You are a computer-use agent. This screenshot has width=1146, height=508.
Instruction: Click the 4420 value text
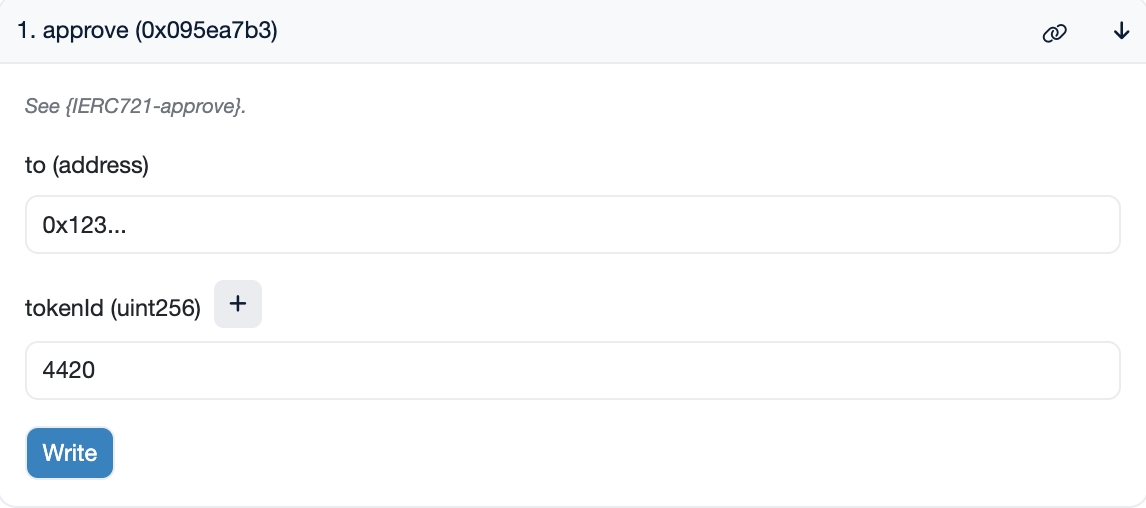[69, 371]
